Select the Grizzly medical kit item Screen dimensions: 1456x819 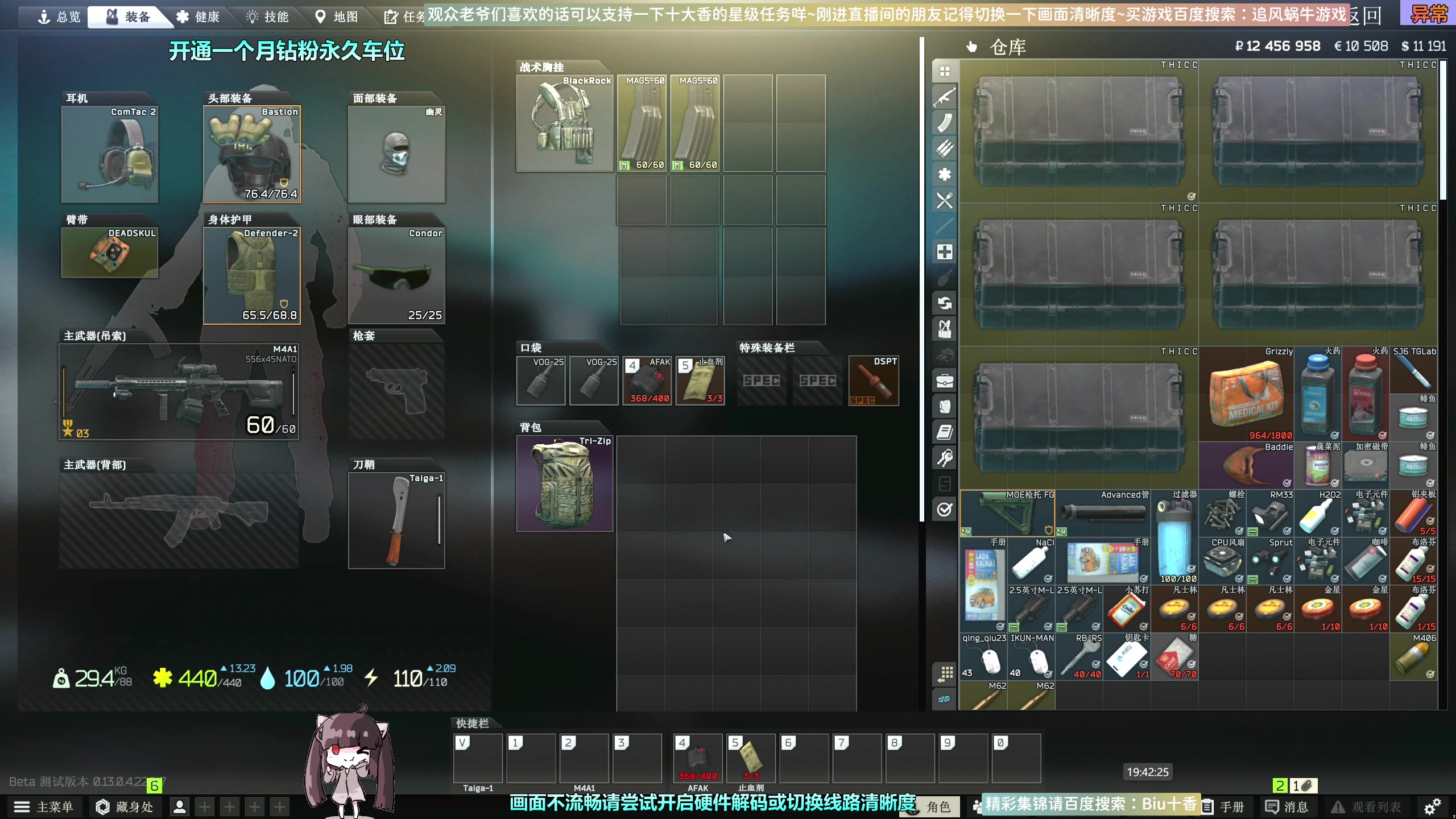(x=1246, y=394)
